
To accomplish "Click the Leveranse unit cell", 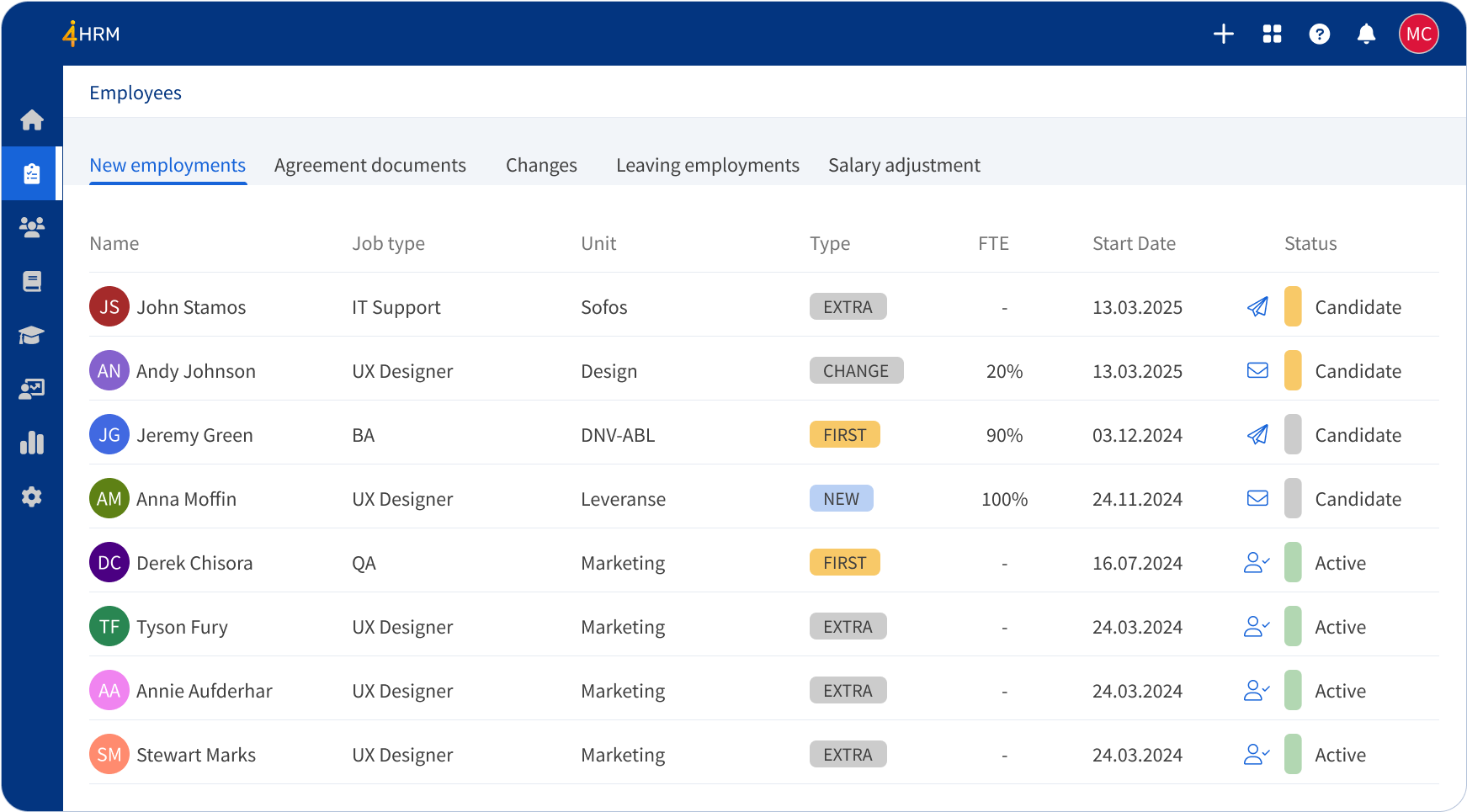I will [x=623, y=499].
